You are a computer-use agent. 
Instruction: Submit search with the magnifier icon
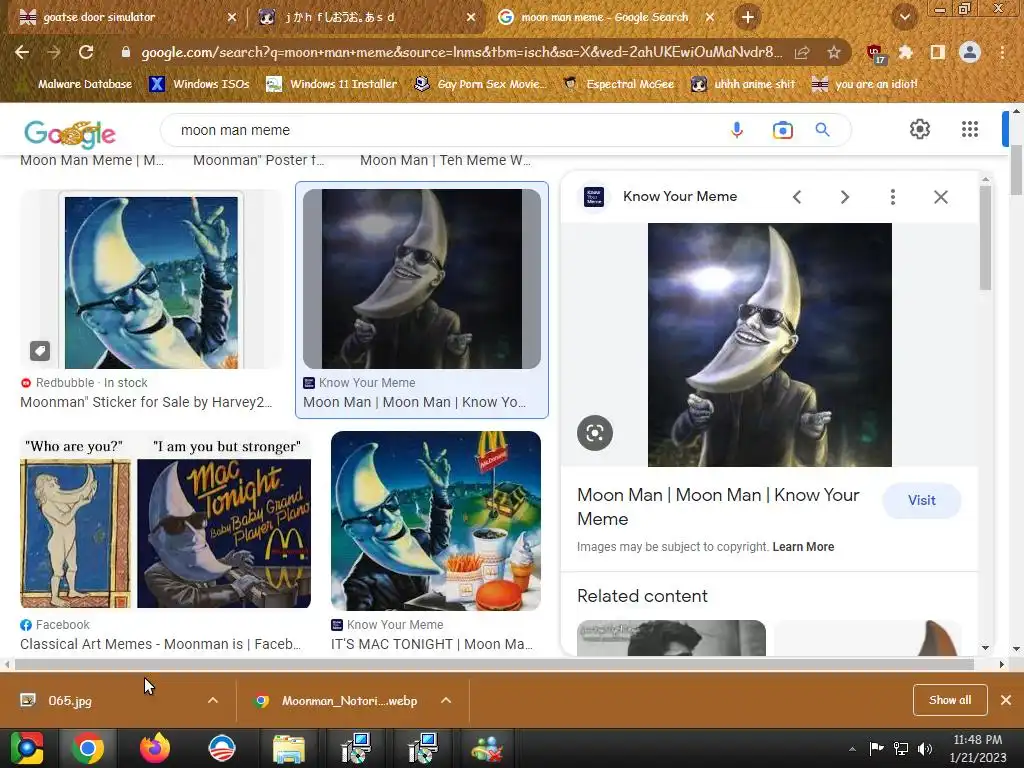pos(822,130)
